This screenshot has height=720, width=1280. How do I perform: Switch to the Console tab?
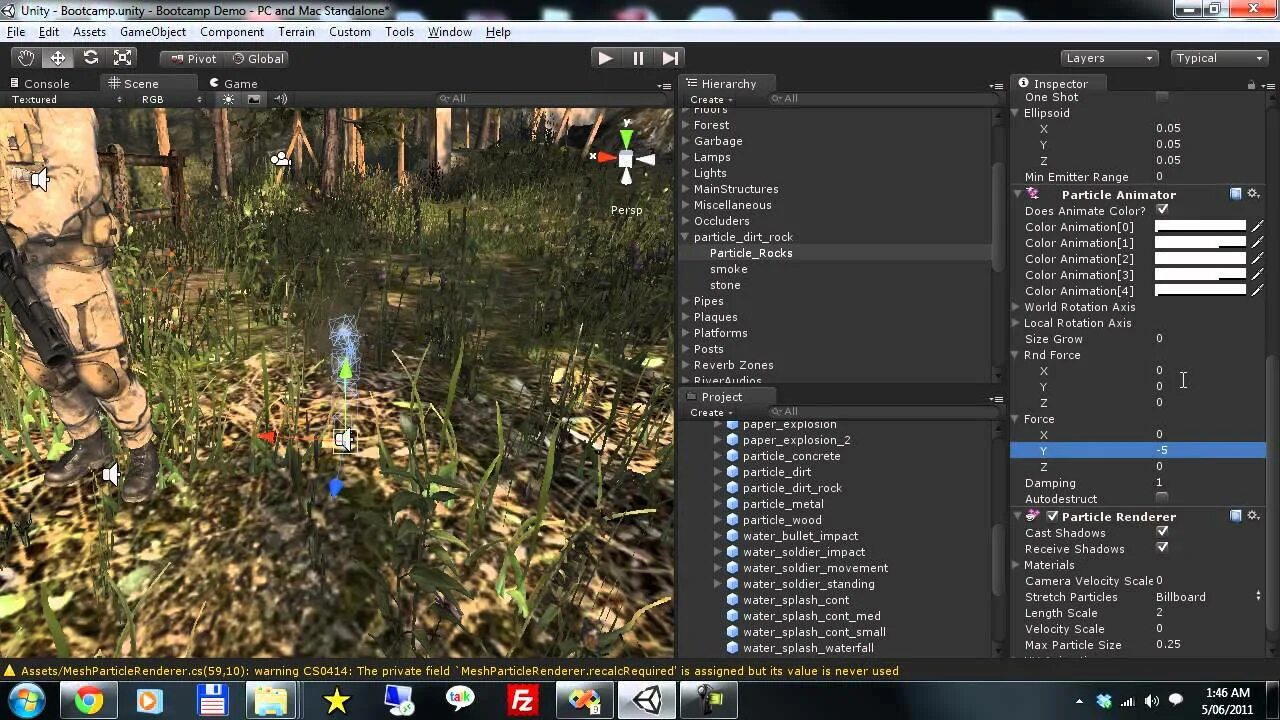tap(40, 84)
